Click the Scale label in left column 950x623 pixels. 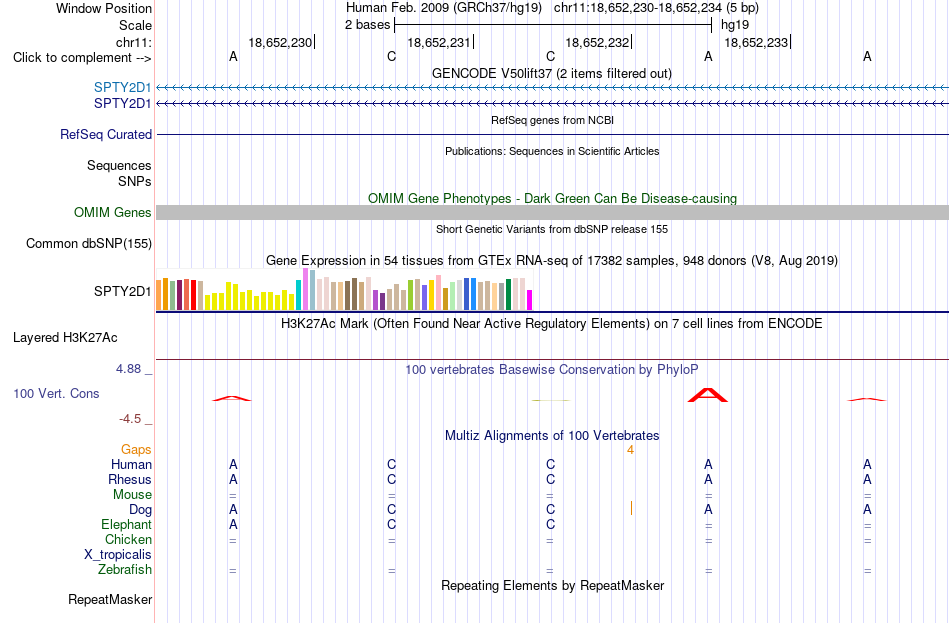[135, 25]
